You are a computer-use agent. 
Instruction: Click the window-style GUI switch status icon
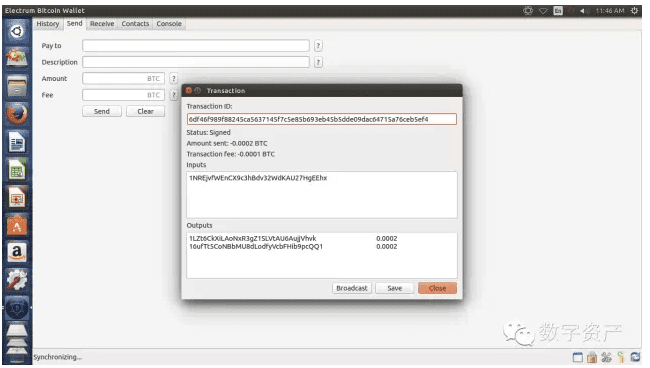point(577,357)
